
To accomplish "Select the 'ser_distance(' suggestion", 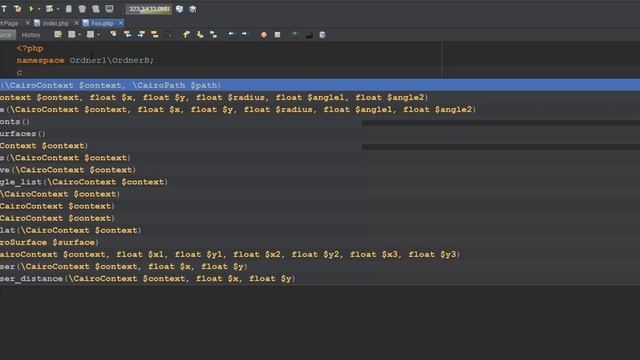I will point(320,279).
